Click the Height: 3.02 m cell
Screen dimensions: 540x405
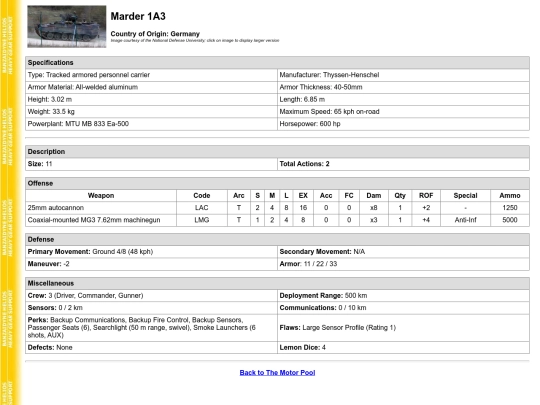tap(151, 100)
